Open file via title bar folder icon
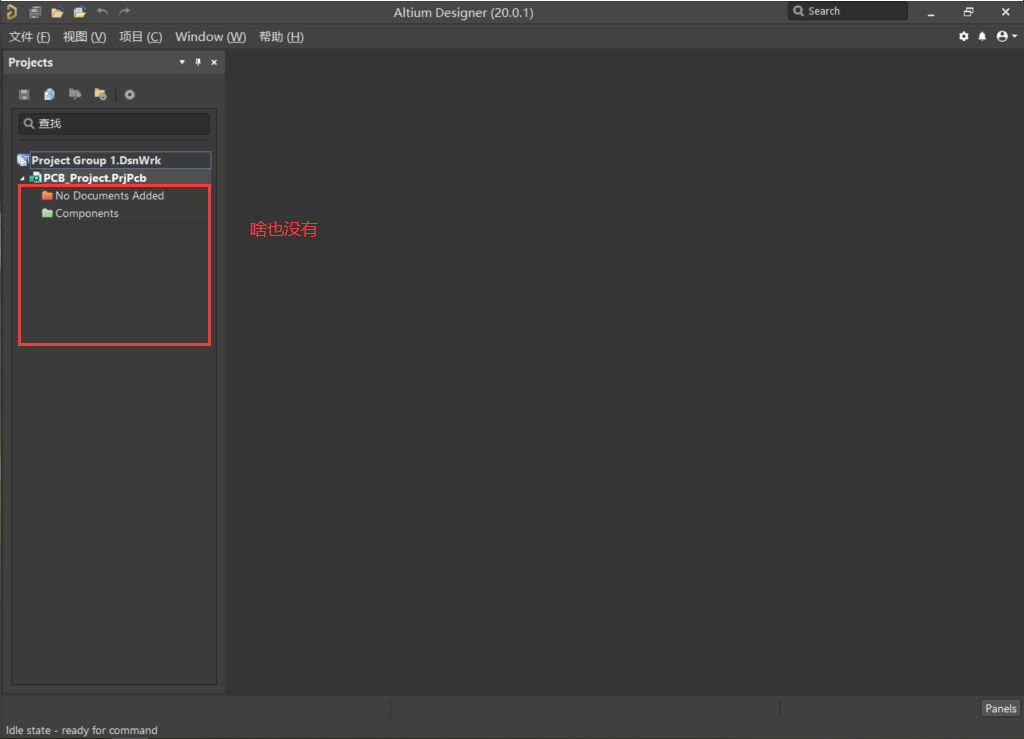The width and height of the screenshot is (1024, 739). pos(57,12)
